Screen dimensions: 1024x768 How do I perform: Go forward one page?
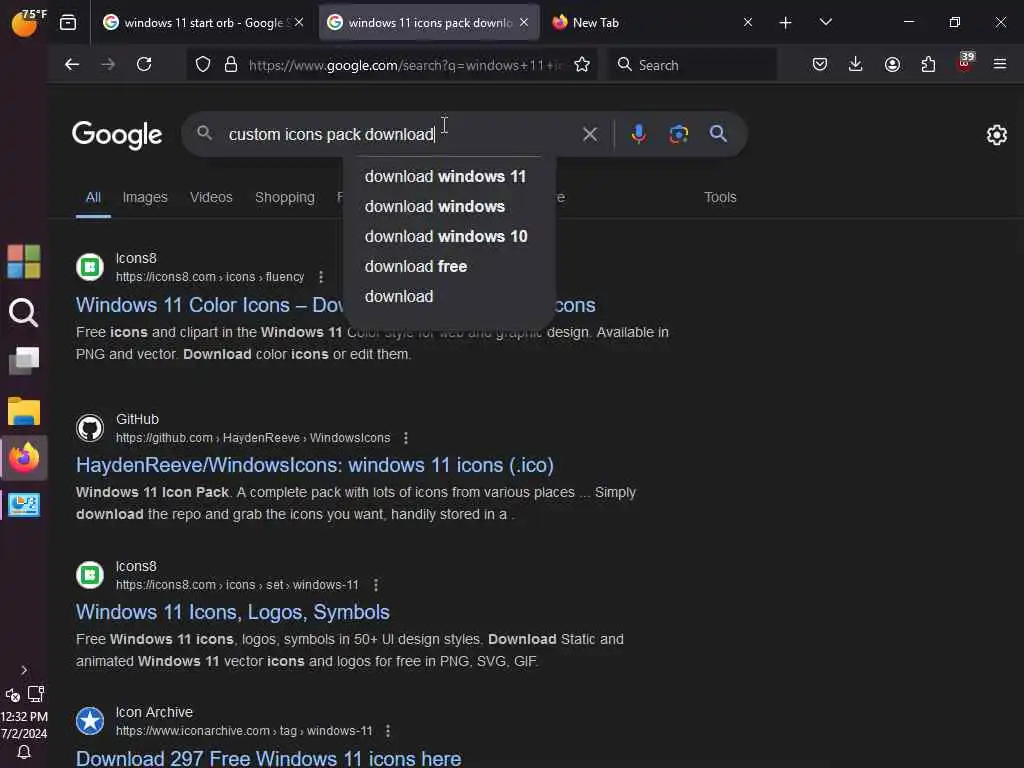pyautogui.click(x=108, y=64)
